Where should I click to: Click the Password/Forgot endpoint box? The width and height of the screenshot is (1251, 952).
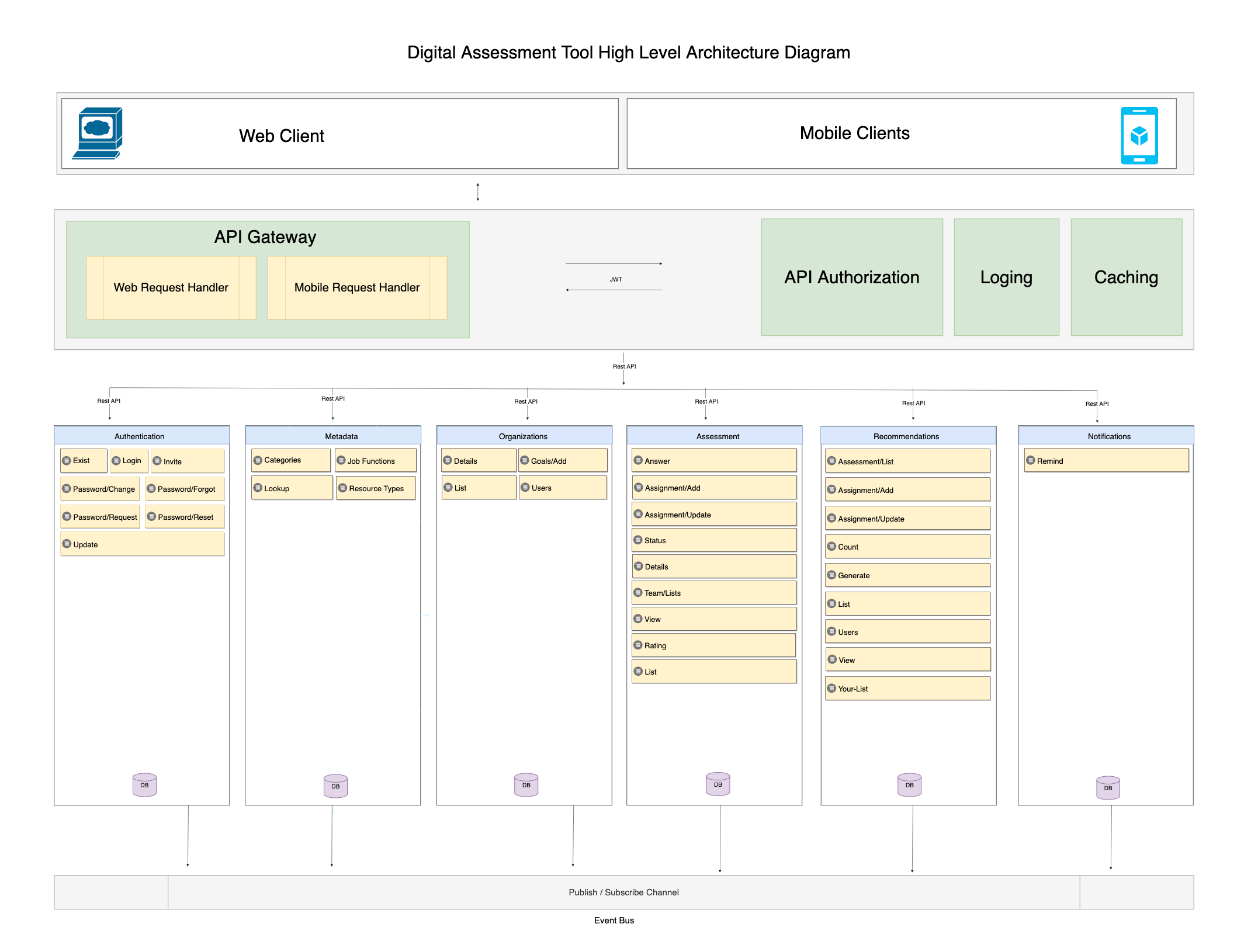pyautogui.click(x=185, y=489)
